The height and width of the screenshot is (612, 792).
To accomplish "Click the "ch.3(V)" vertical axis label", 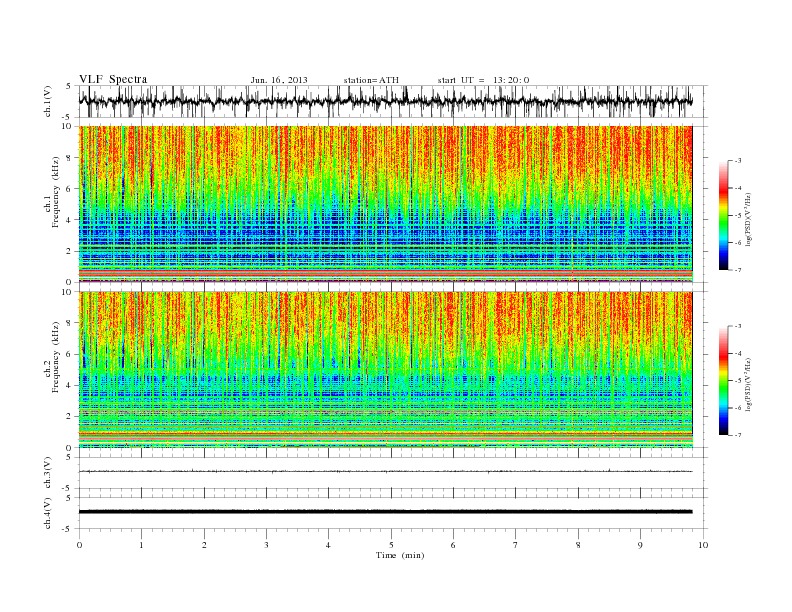I will (48, 473).
